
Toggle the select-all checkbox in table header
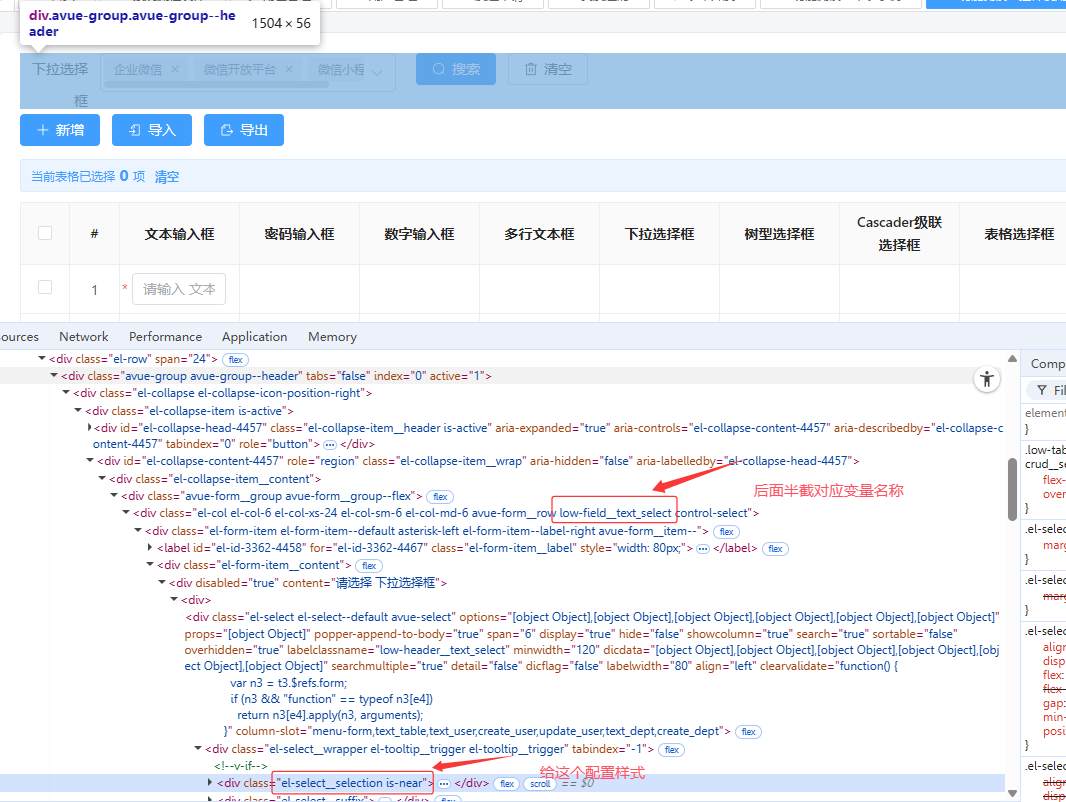45,233
